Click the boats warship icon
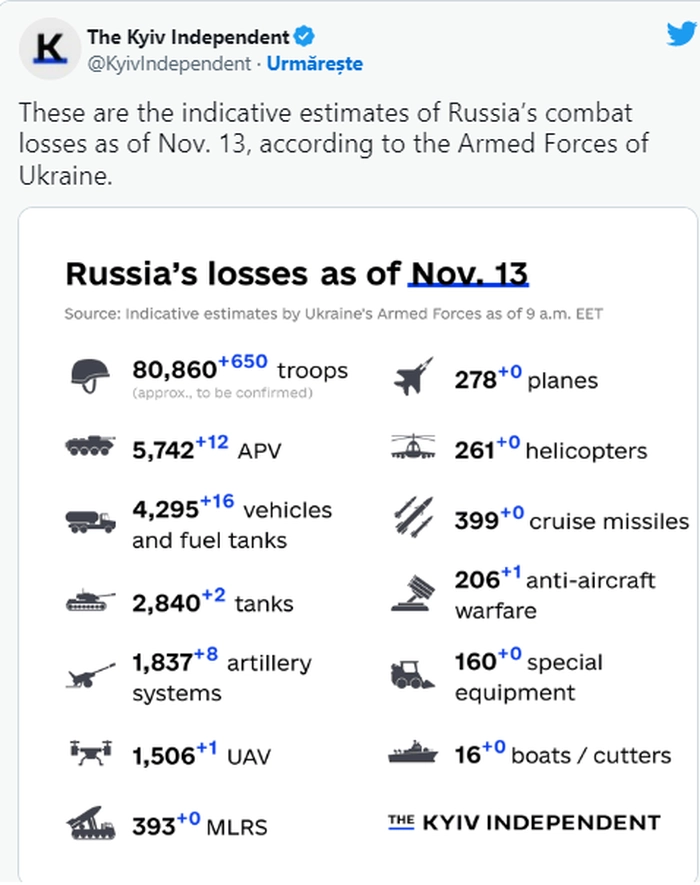 click(x=413, y=753)
